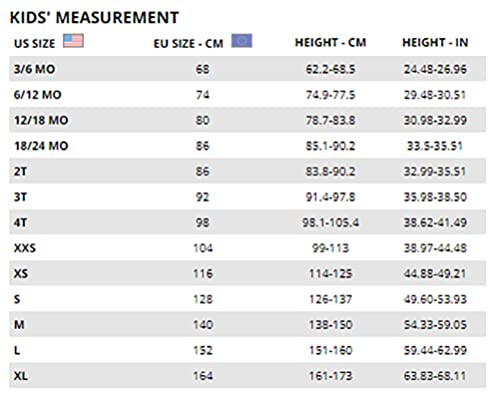Select the M size row label

[19, 325]
